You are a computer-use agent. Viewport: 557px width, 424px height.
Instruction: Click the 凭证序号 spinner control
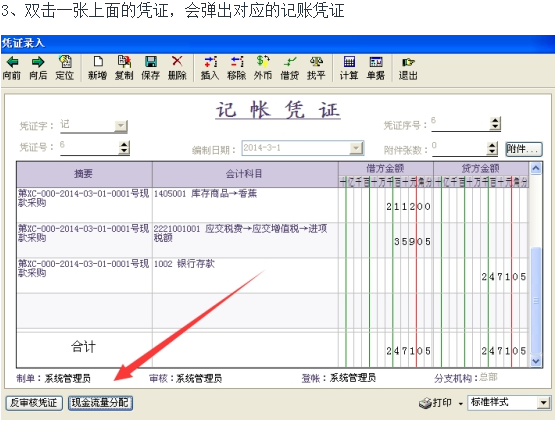point(495,124)
